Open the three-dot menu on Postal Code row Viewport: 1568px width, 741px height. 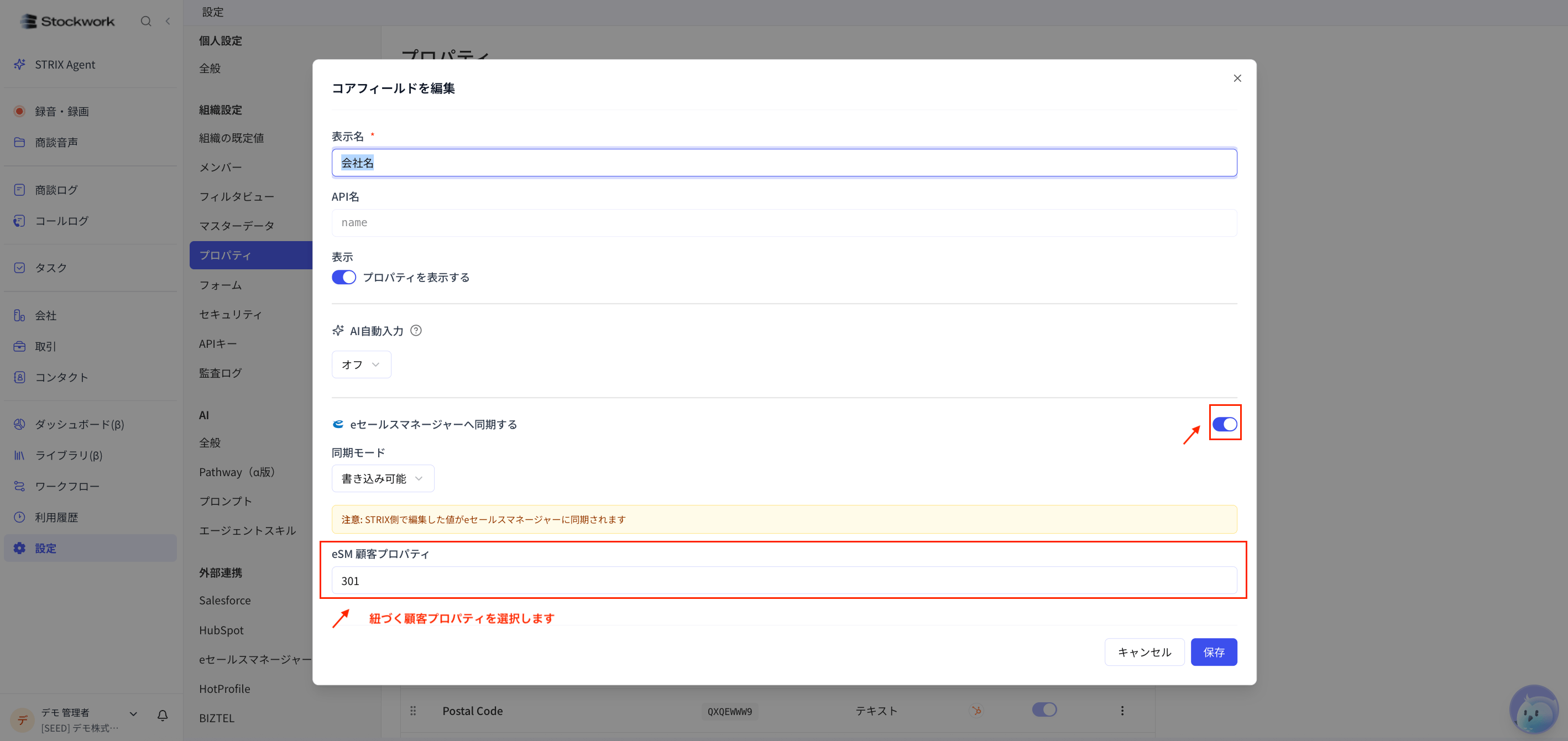pyautogui.click(x=1122, y=711)
